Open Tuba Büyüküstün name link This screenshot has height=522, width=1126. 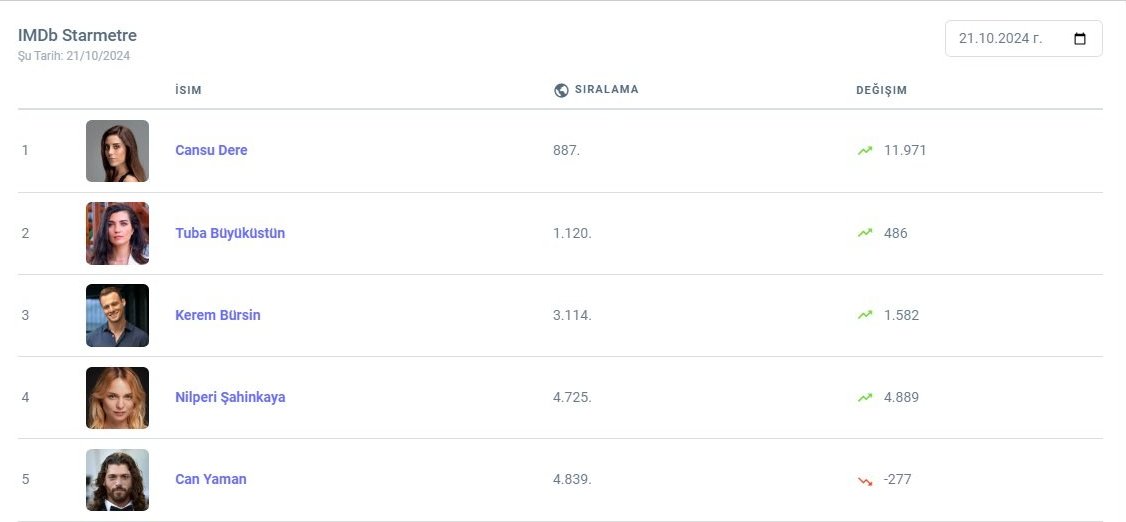pos(230,233)
